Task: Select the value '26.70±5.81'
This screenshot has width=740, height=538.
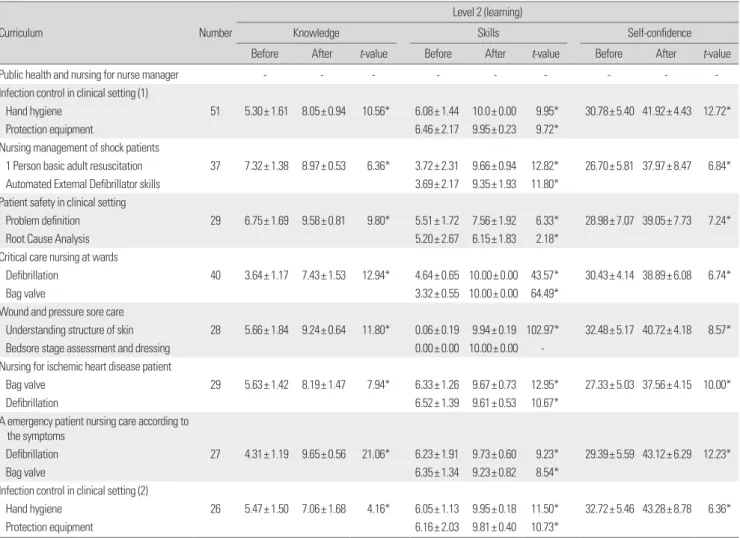Action: [x=609, y=166]
